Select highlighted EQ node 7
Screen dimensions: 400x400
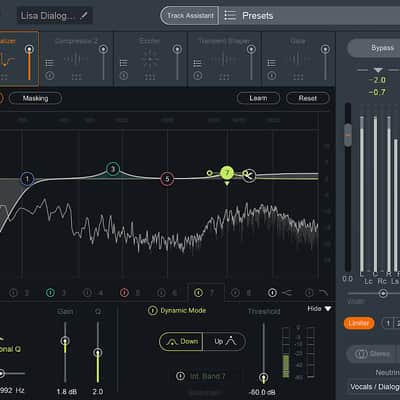click(227, 173)
